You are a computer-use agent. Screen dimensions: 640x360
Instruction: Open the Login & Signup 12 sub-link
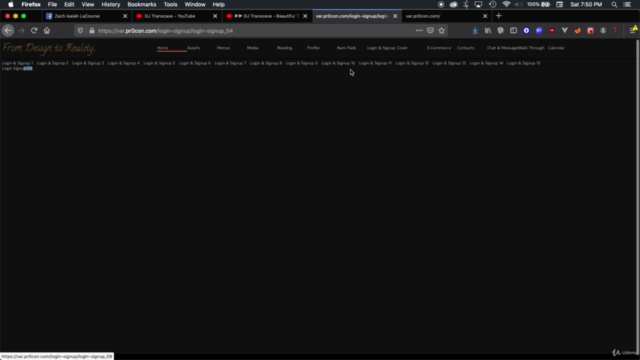412,63
